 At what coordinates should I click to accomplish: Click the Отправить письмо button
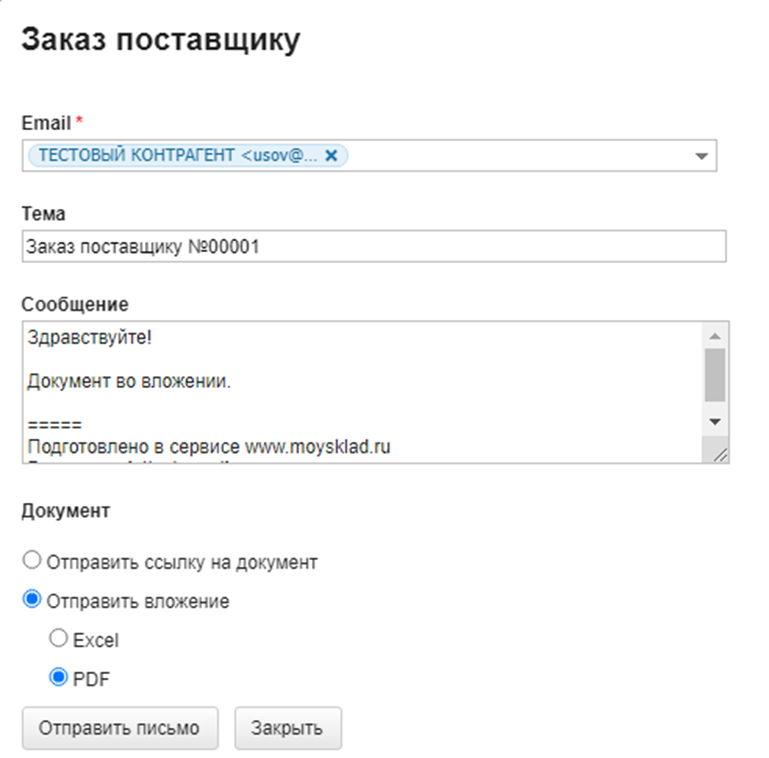tap(120, 728)
